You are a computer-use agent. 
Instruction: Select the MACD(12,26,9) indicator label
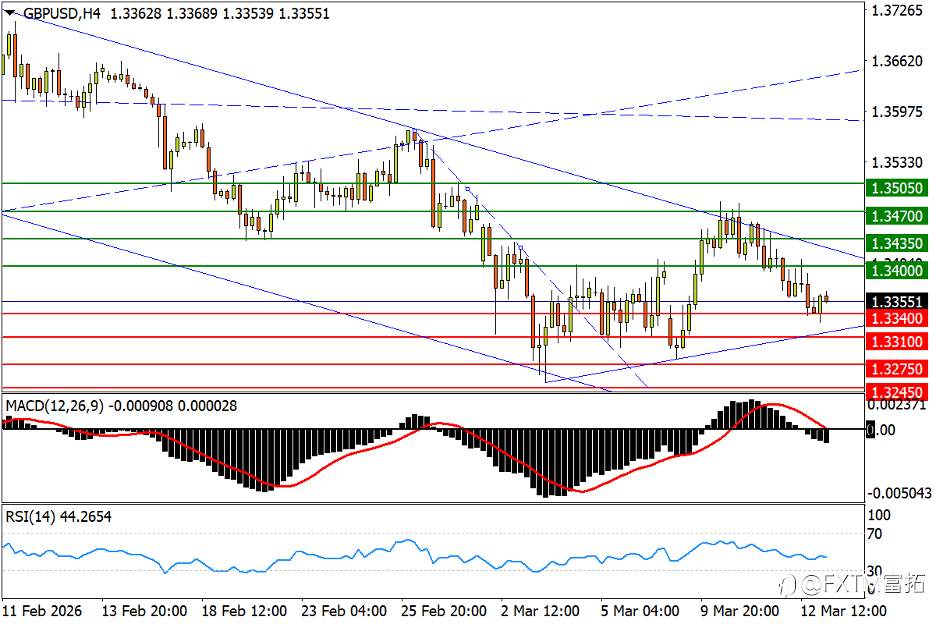pyautogui.click(x=54, y=406)
